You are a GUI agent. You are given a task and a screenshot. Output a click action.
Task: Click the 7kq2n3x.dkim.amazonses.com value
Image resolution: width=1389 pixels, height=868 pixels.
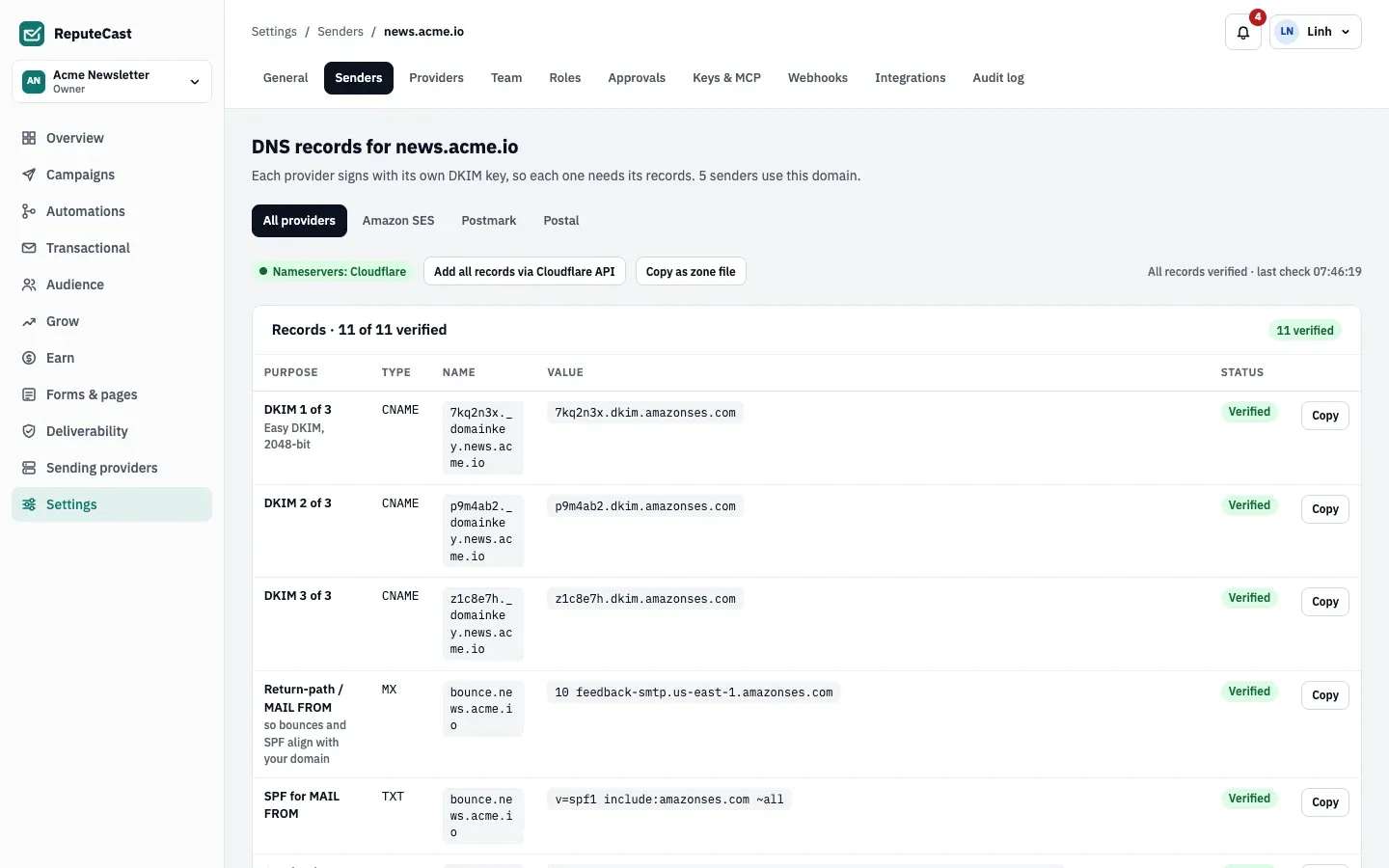pyautogui.click(x=645, y=413)
